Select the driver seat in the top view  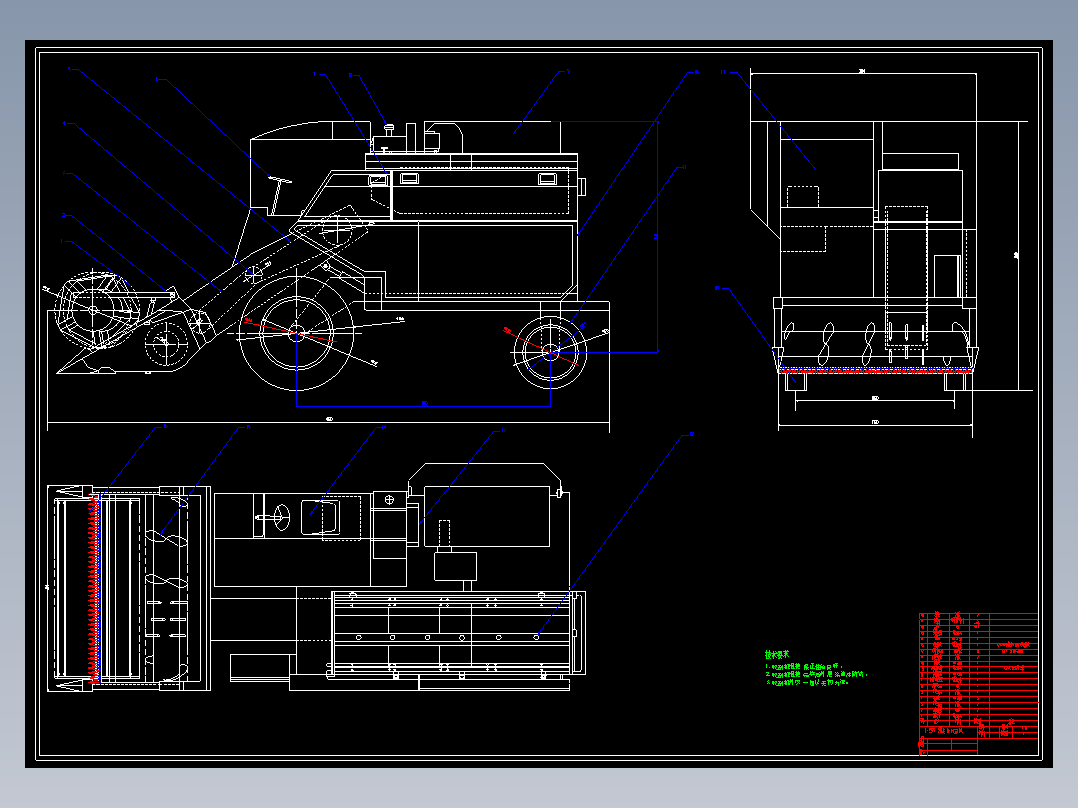tap(320, 517)
